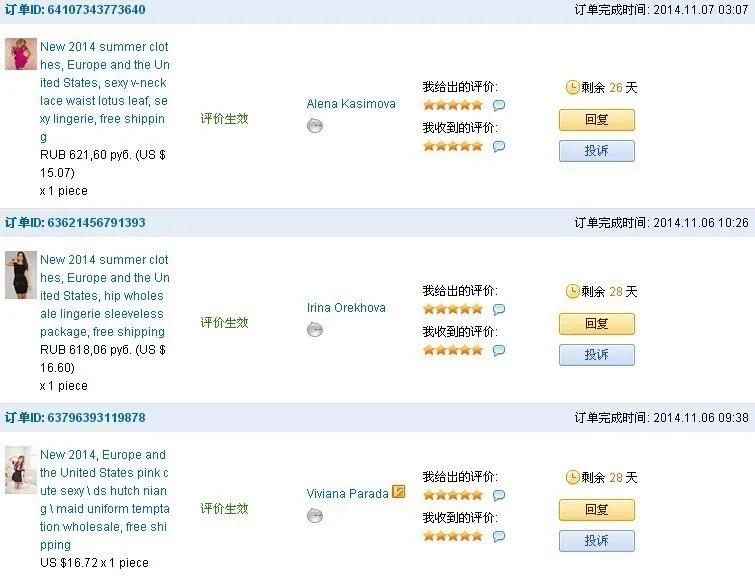Screen dimensions: 755x576
Task: Click the chat messenger icon under Alena Kasimova
Action: 315,126
